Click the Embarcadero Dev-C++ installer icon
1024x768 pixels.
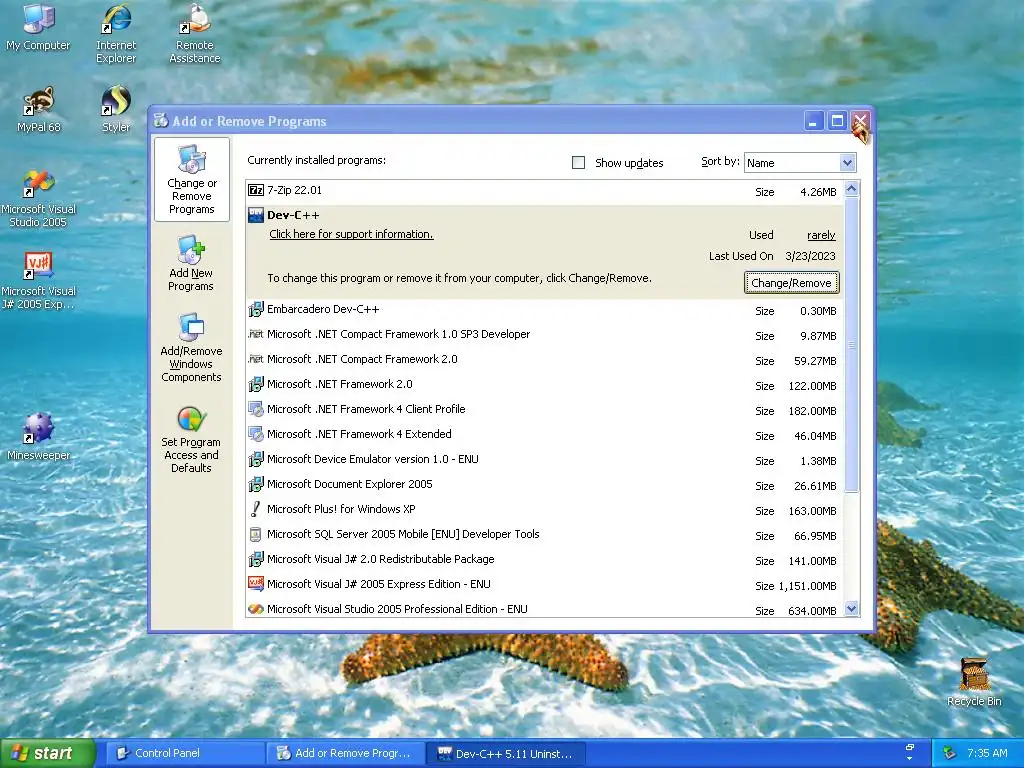[255, 309]
